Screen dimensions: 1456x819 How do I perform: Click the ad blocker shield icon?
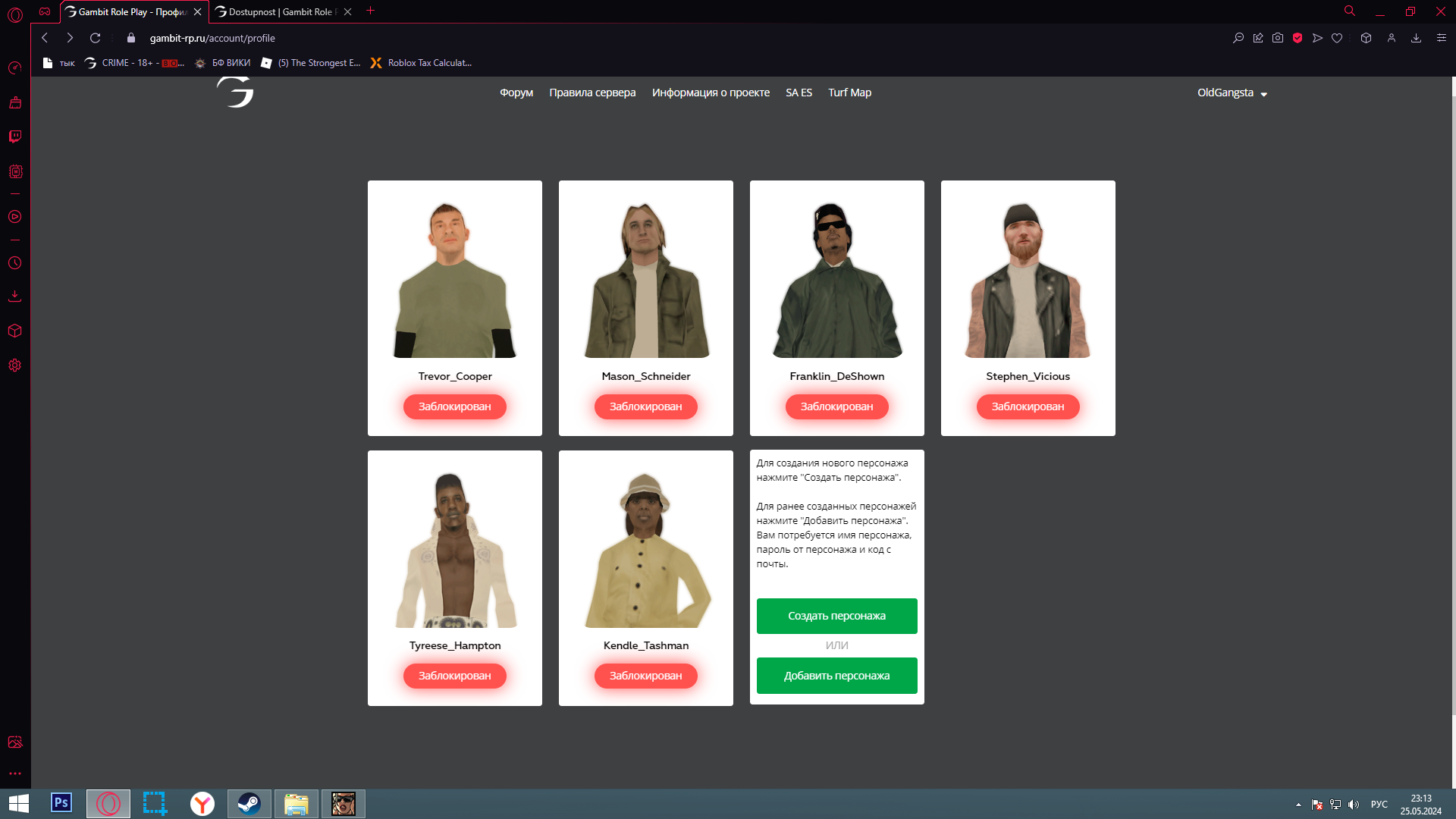point(1298,38)
